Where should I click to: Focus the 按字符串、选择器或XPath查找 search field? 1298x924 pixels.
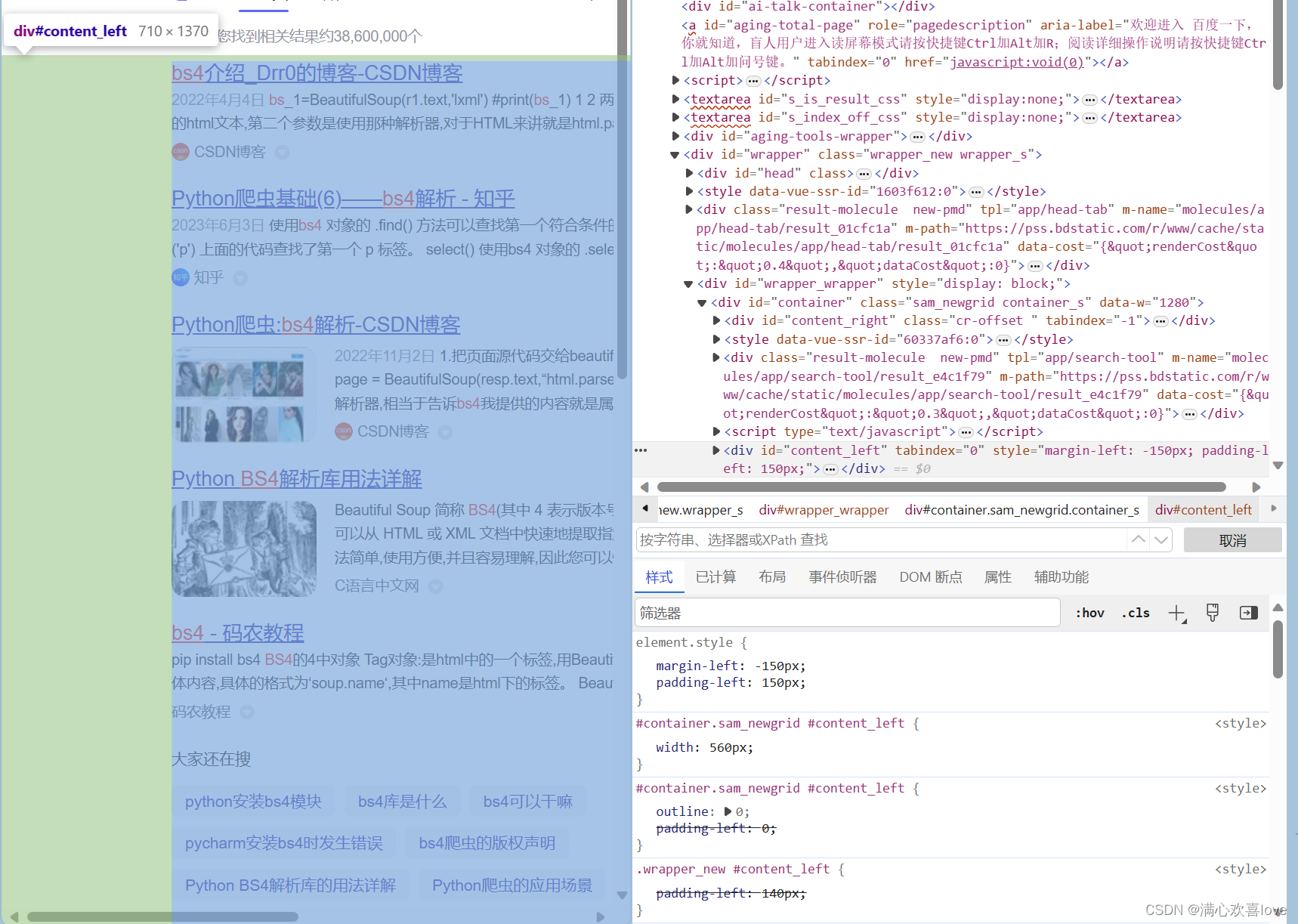pos(882,540)
